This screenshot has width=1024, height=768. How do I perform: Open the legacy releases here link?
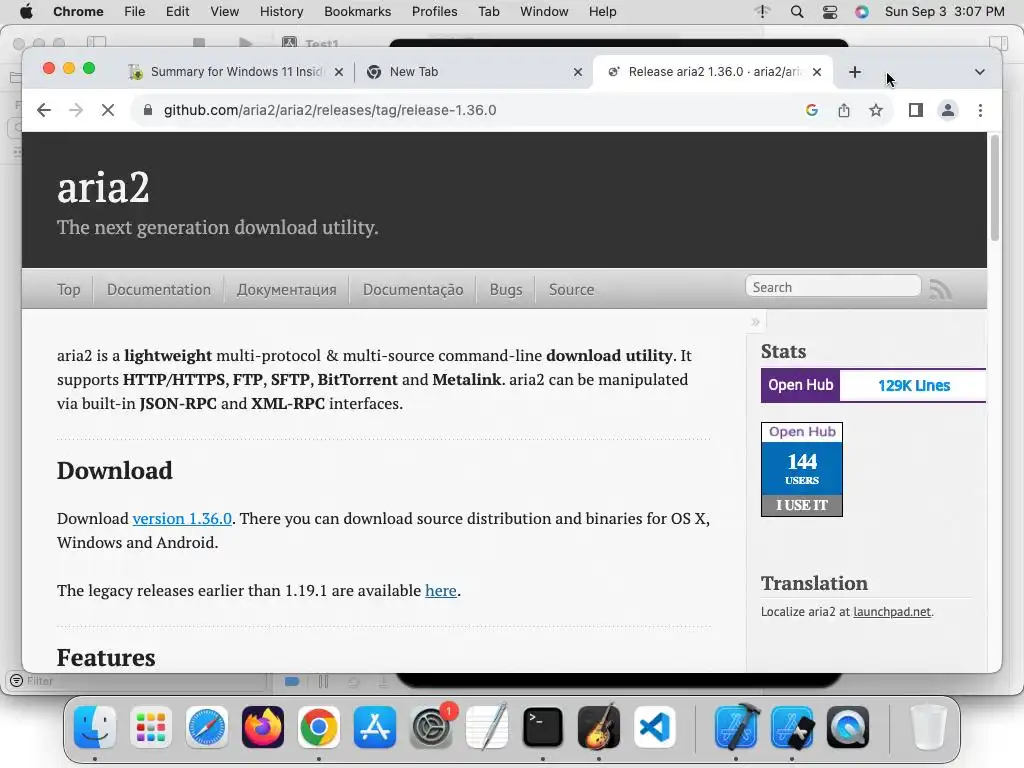tap(441, 590)
